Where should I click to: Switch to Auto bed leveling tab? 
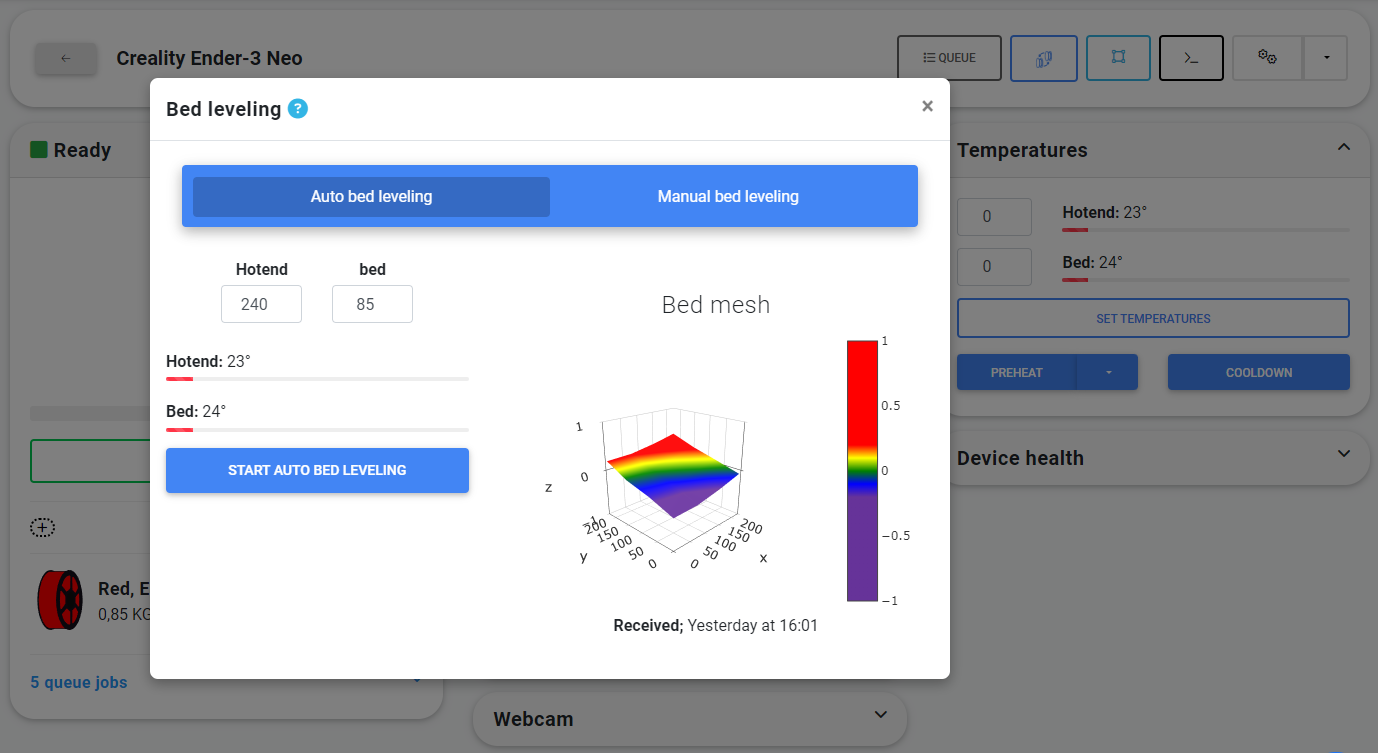click(371, 197)
